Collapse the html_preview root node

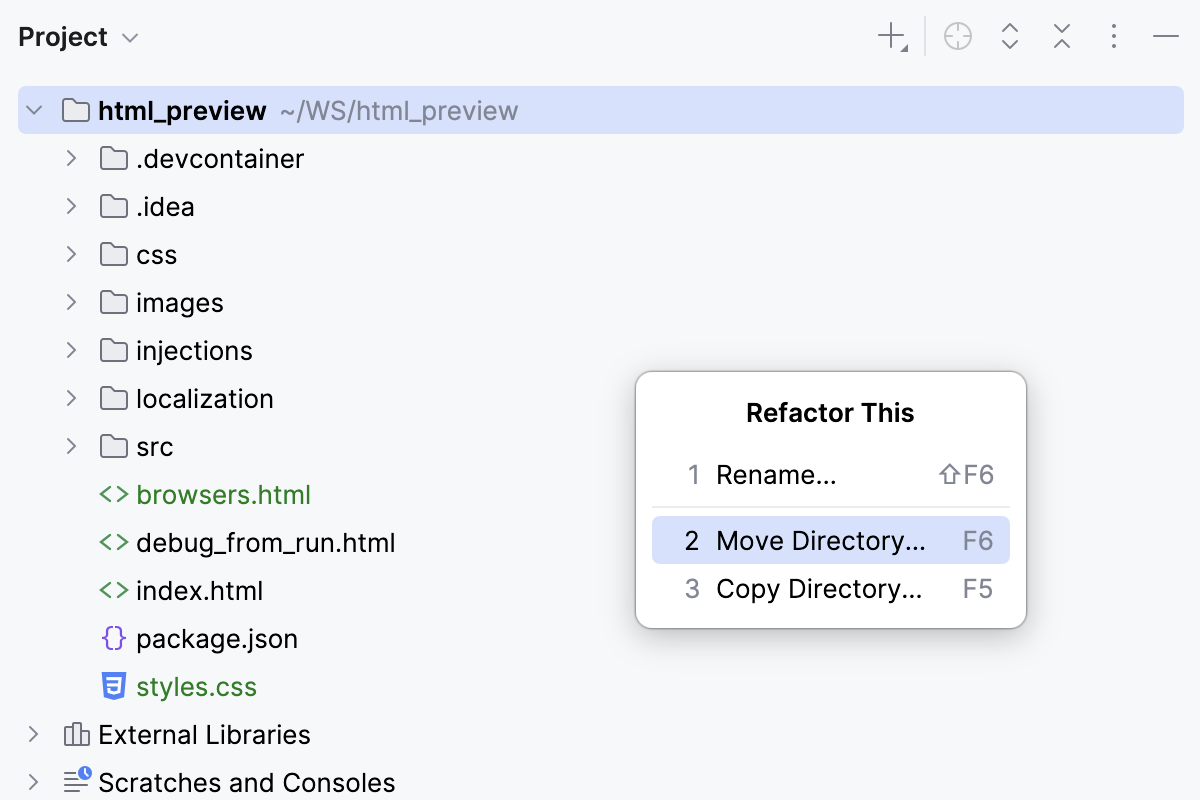(x=35, y=110)
